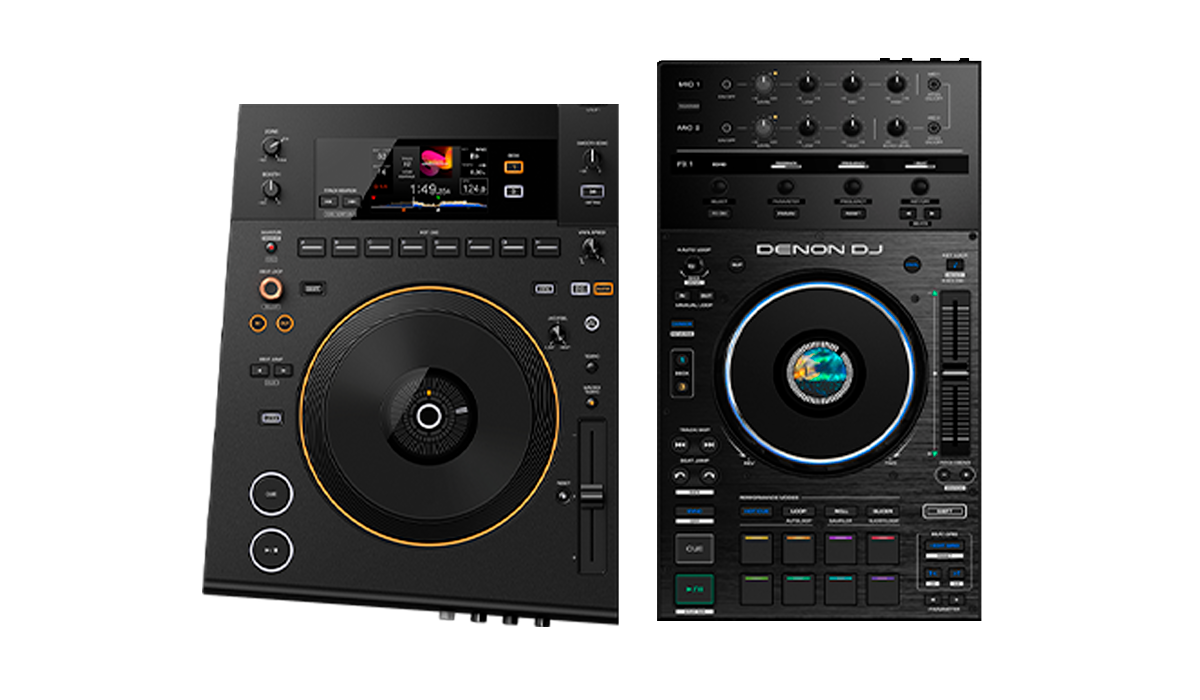Enable the SLIP button on the Pioneer player

point(271,417)
